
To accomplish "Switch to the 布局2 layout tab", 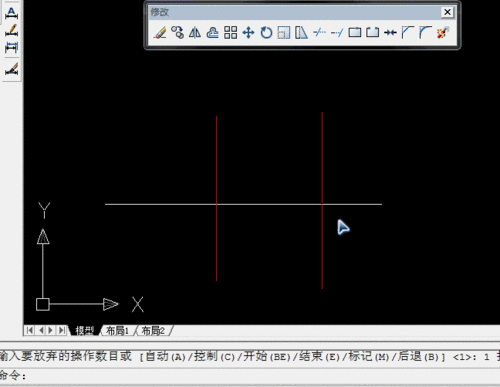I will (x=153, y=331).
